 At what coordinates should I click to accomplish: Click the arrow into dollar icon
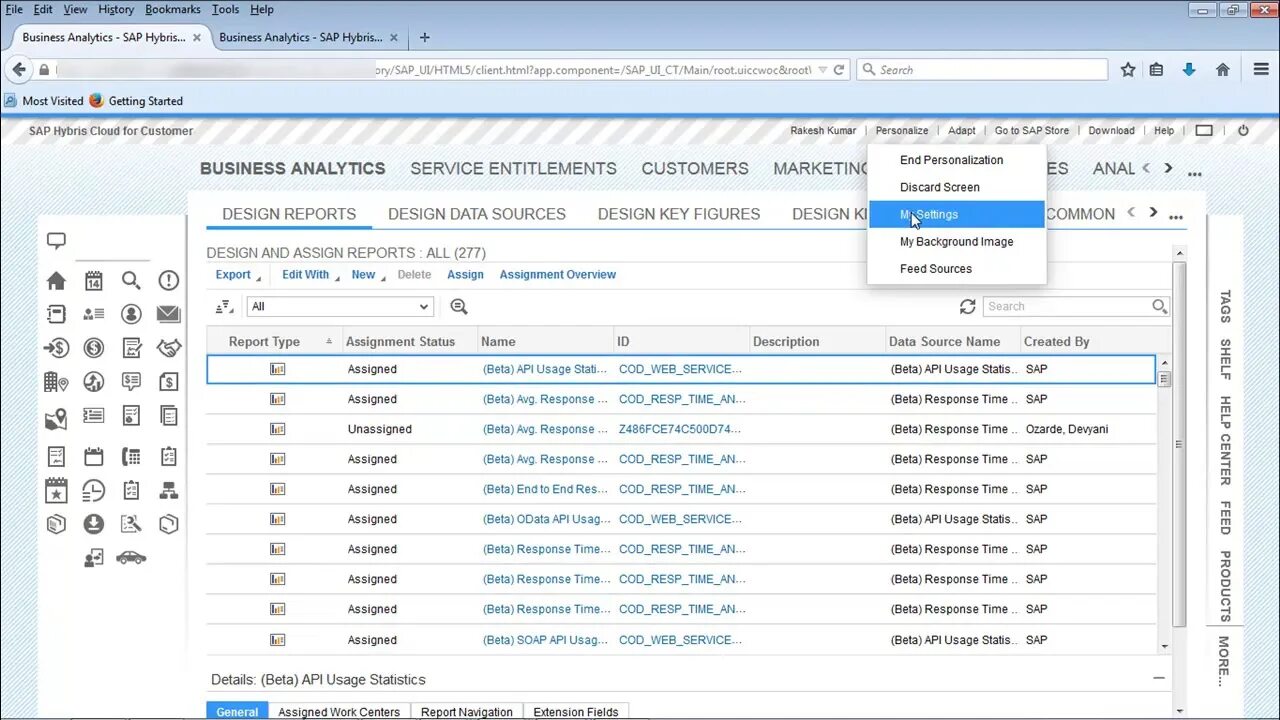[56, 348]
